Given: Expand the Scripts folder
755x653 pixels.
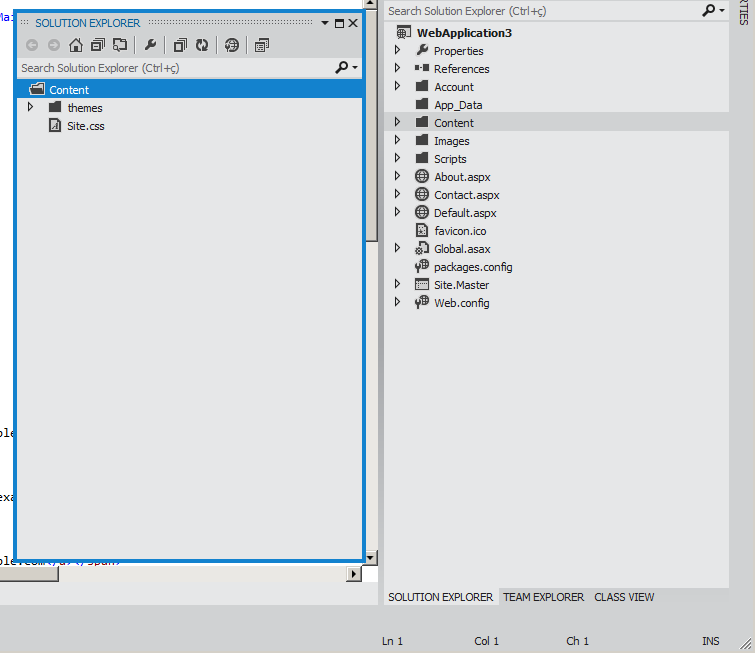Looking at the screenshot, I should (x=397, y=158).
